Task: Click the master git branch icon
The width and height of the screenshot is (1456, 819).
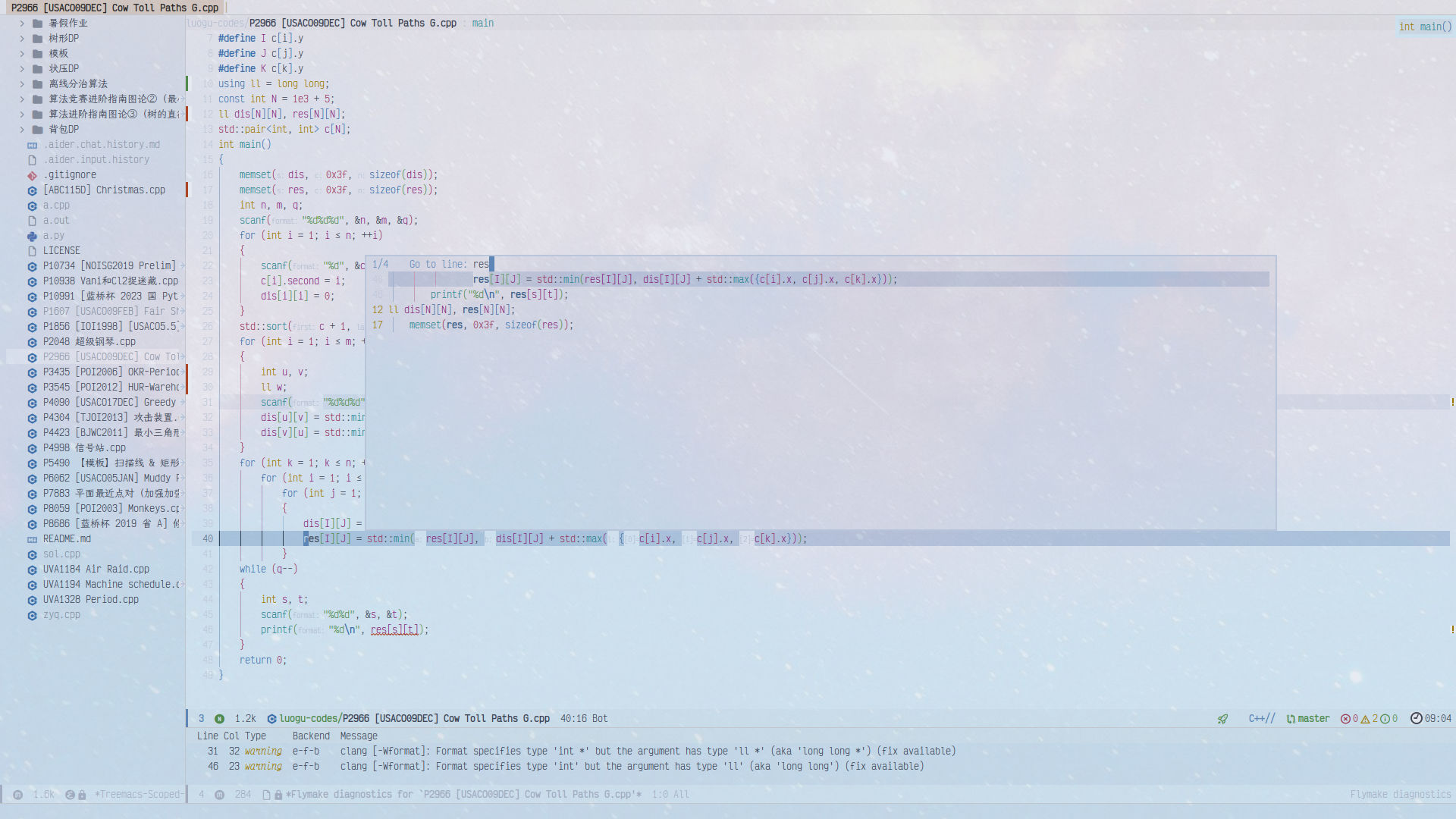Action: pos(1291,719)
